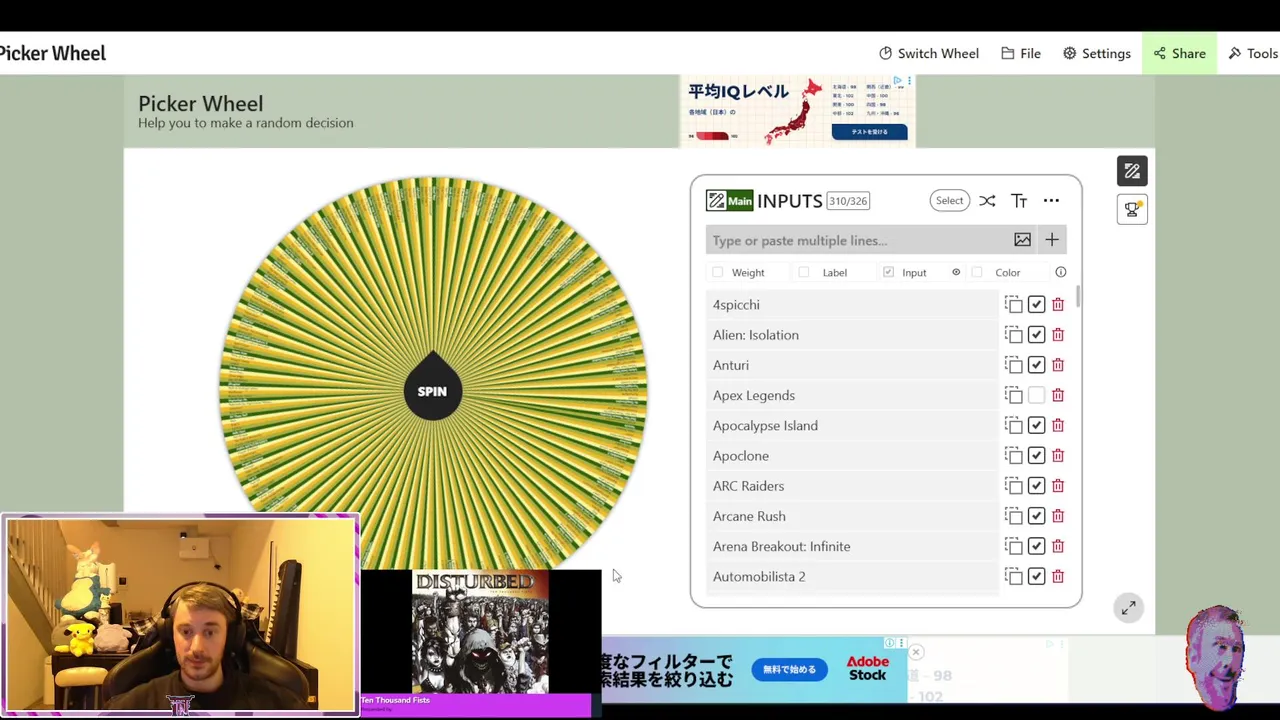Shuffle the inputs list
1280x720 pixels.
click(x=987, y=201)
